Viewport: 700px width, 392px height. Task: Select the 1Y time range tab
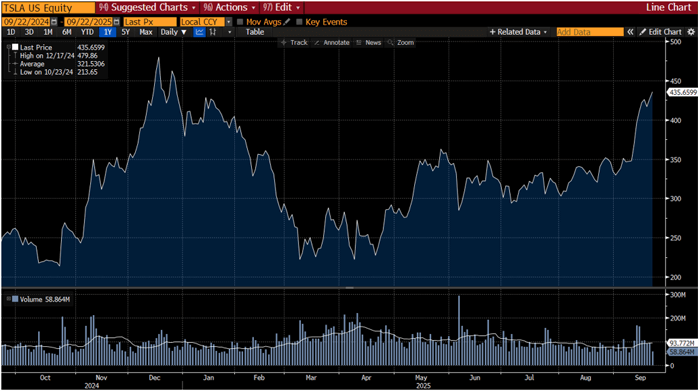(108, 32)
